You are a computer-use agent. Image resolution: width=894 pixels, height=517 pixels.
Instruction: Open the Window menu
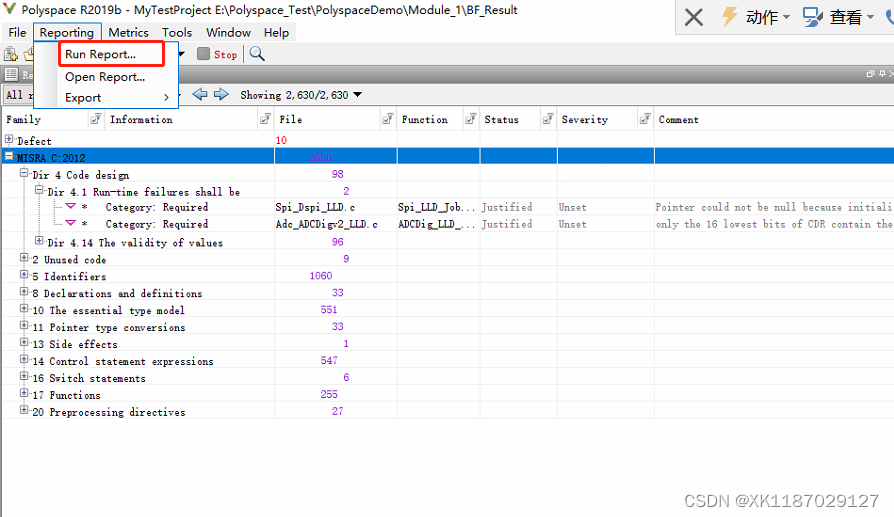(228, 32)
